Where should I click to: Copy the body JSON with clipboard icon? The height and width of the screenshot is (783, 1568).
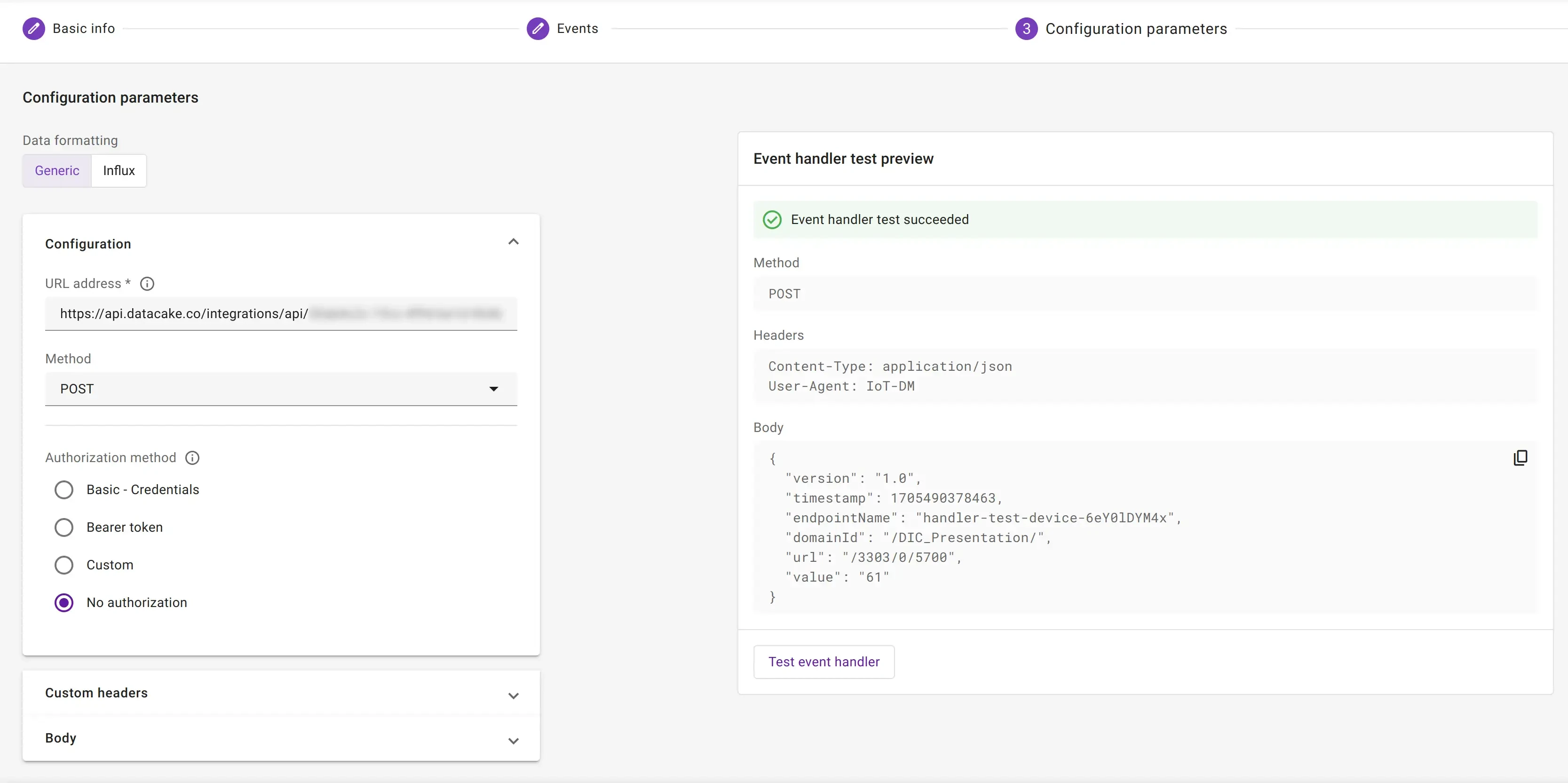point(1520,458)
